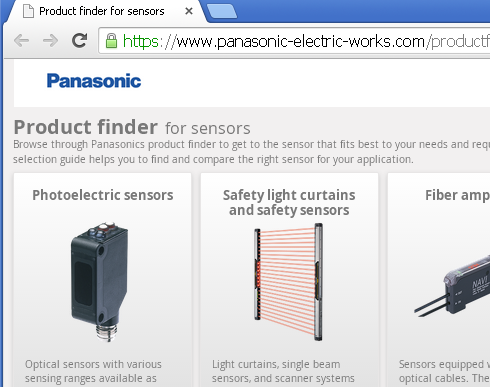Click the safety light curtain image
This screenshot has height=387, width=490.
(289, 282)
